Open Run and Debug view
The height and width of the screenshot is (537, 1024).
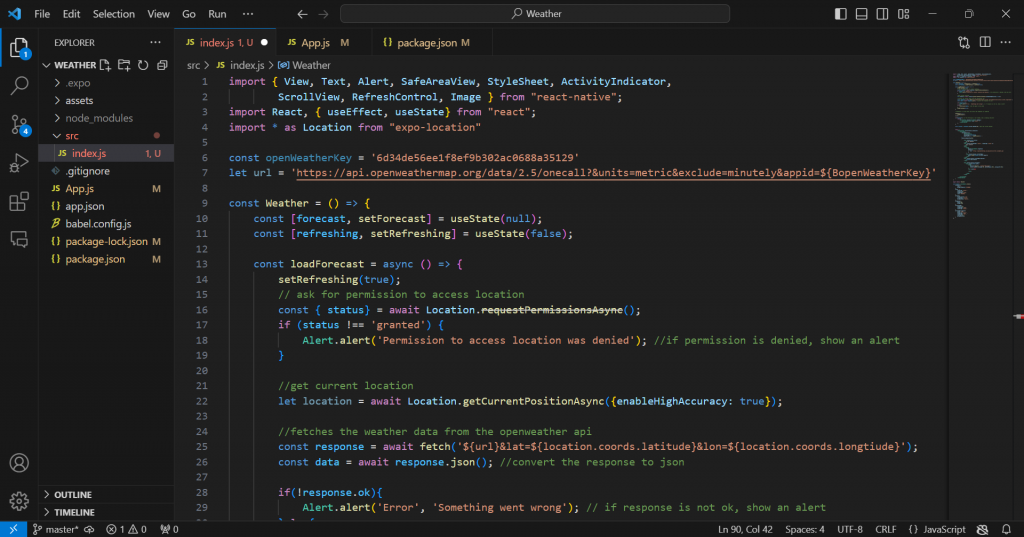(20, 163)
